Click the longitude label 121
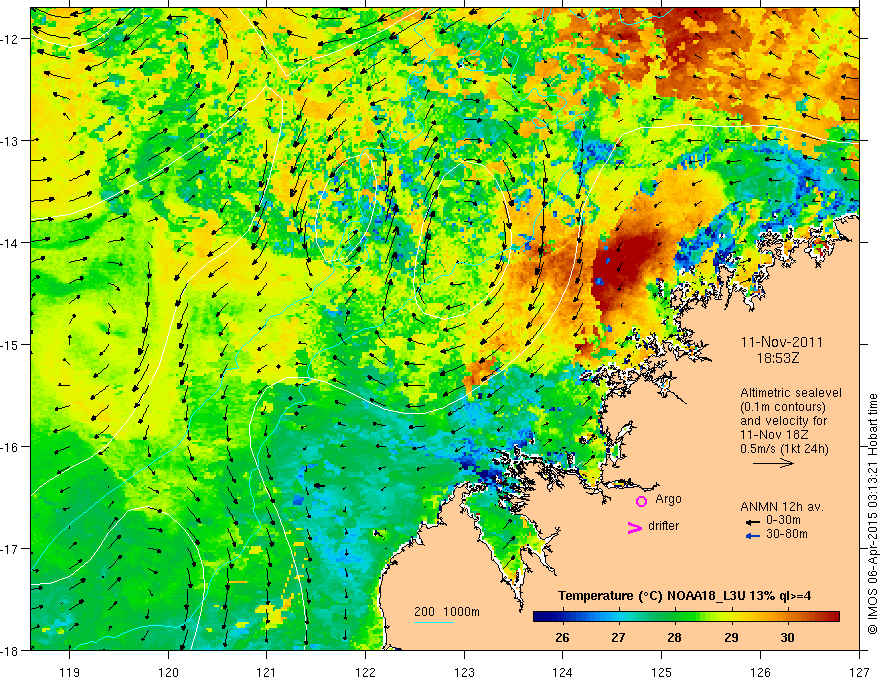Viewport: 880px width, 680px height. click(267, 673)
